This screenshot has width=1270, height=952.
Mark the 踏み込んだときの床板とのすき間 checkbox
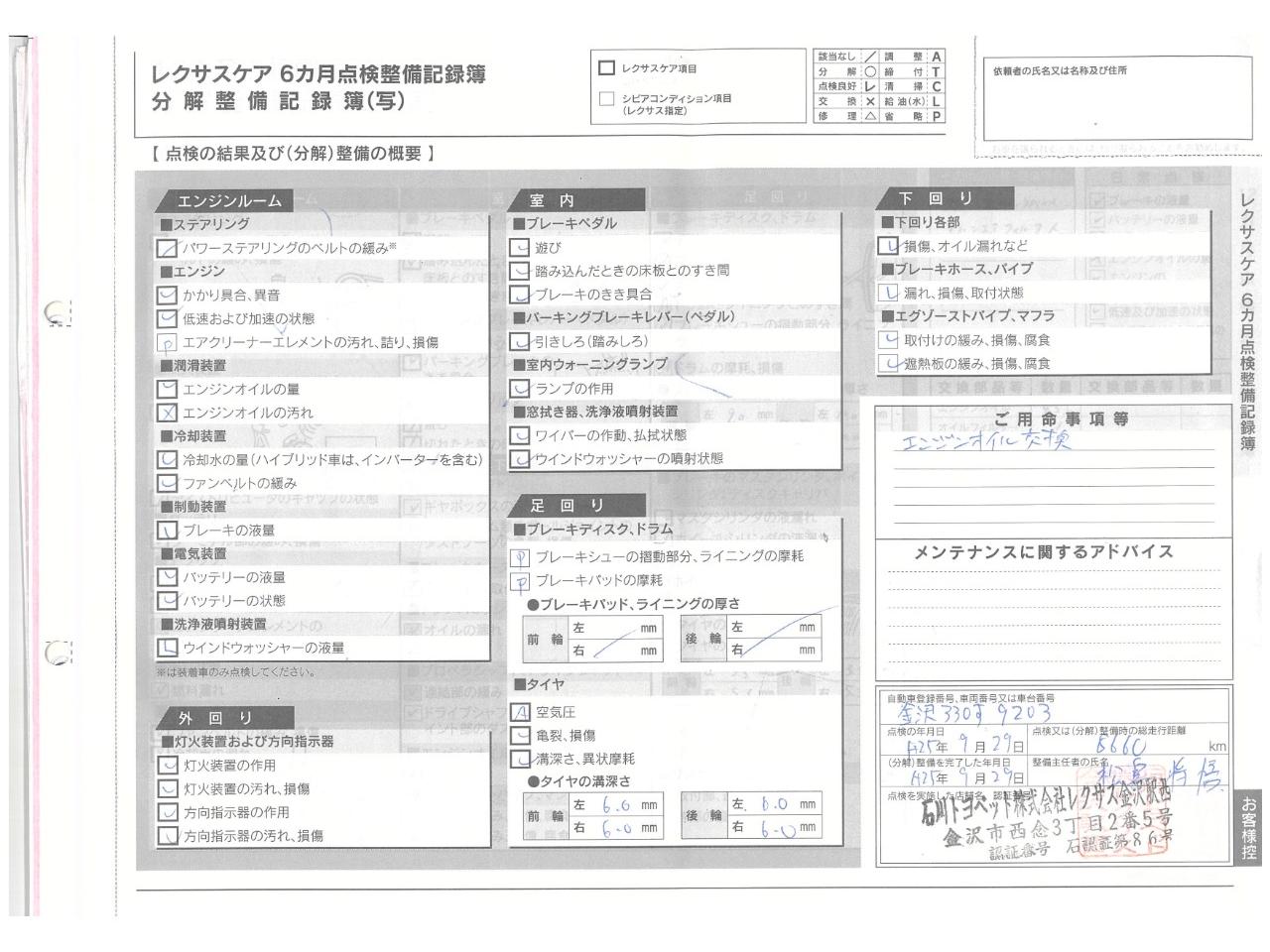(x=520, y=271)
